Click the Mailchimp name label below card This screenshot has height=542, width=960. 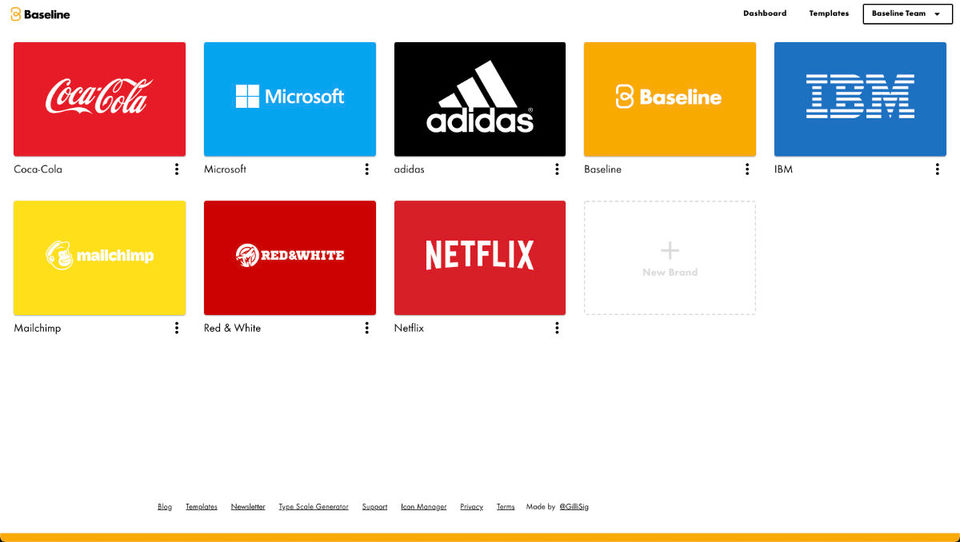tap(37, 328)
